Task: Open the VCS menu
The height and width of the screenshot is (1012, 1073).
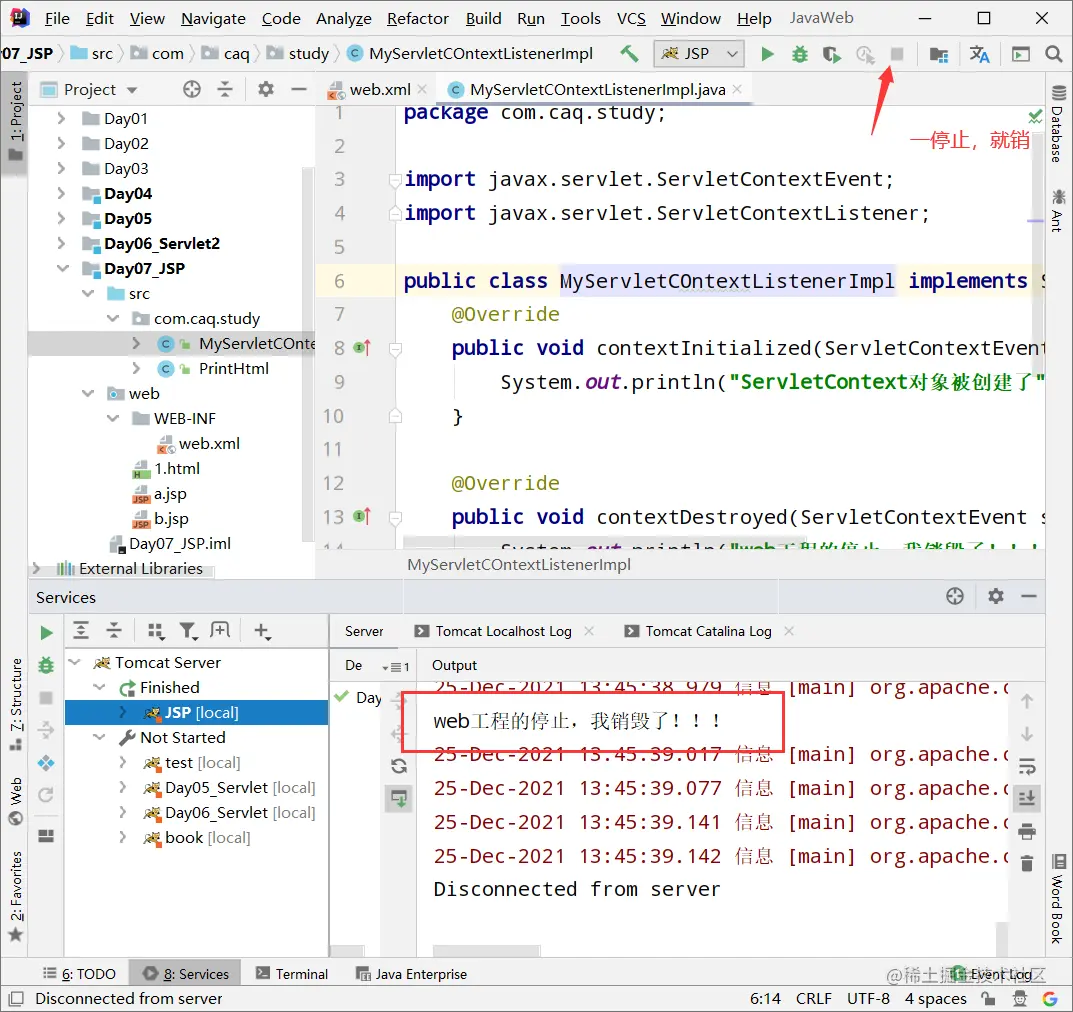Action: 631,18
